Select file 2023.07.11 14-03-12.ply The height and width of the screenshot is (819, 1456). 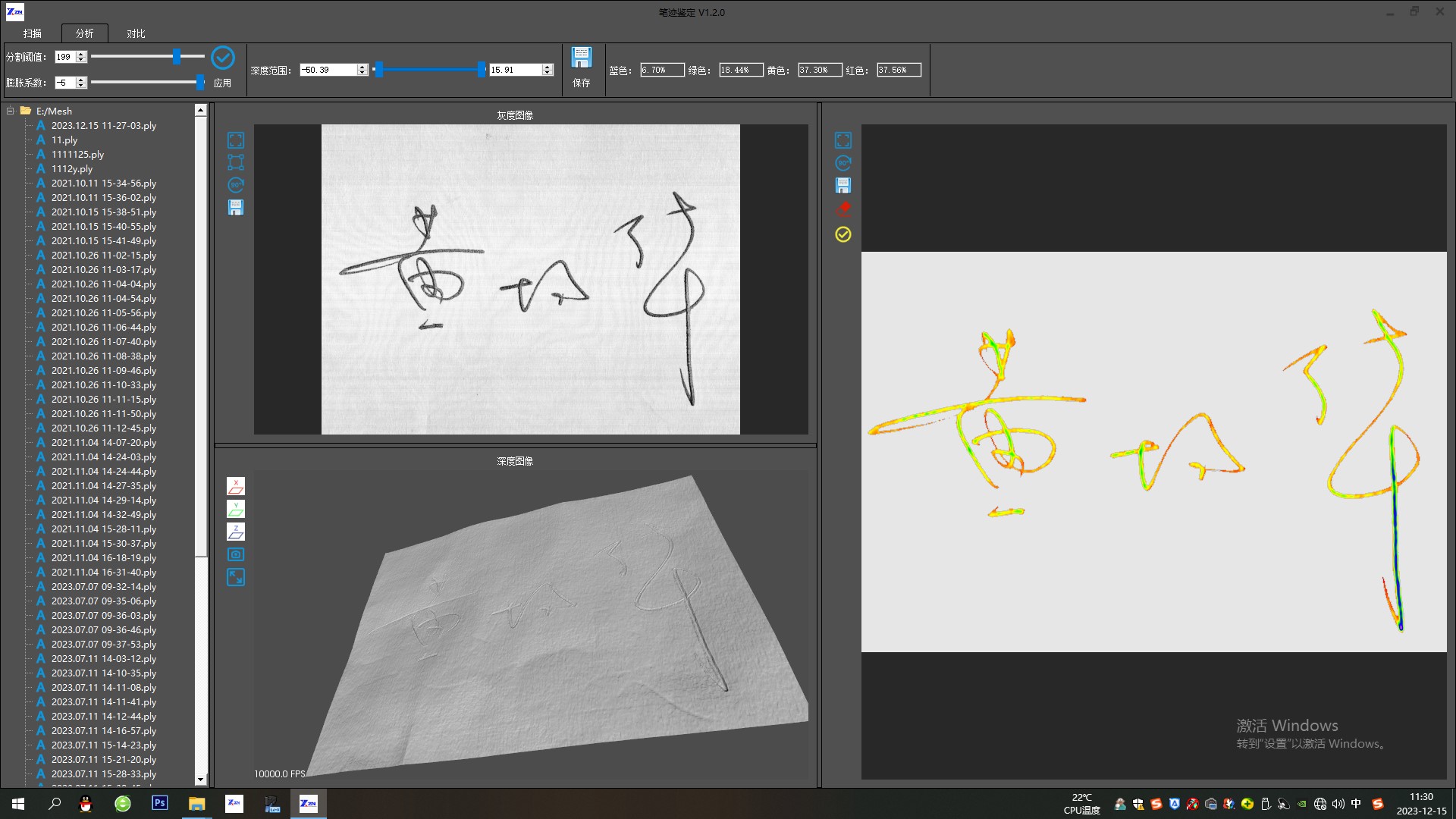(104, 659)
